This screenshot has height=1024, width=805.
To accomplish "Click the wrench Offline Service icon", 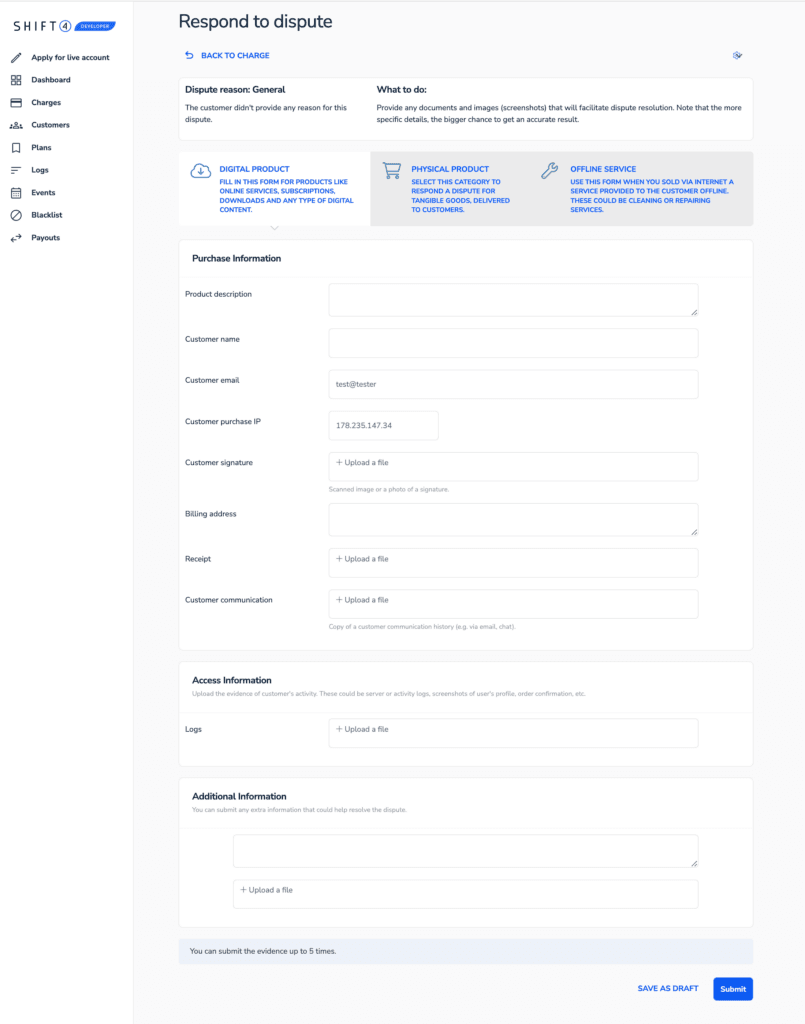I will tap(550, 171).
